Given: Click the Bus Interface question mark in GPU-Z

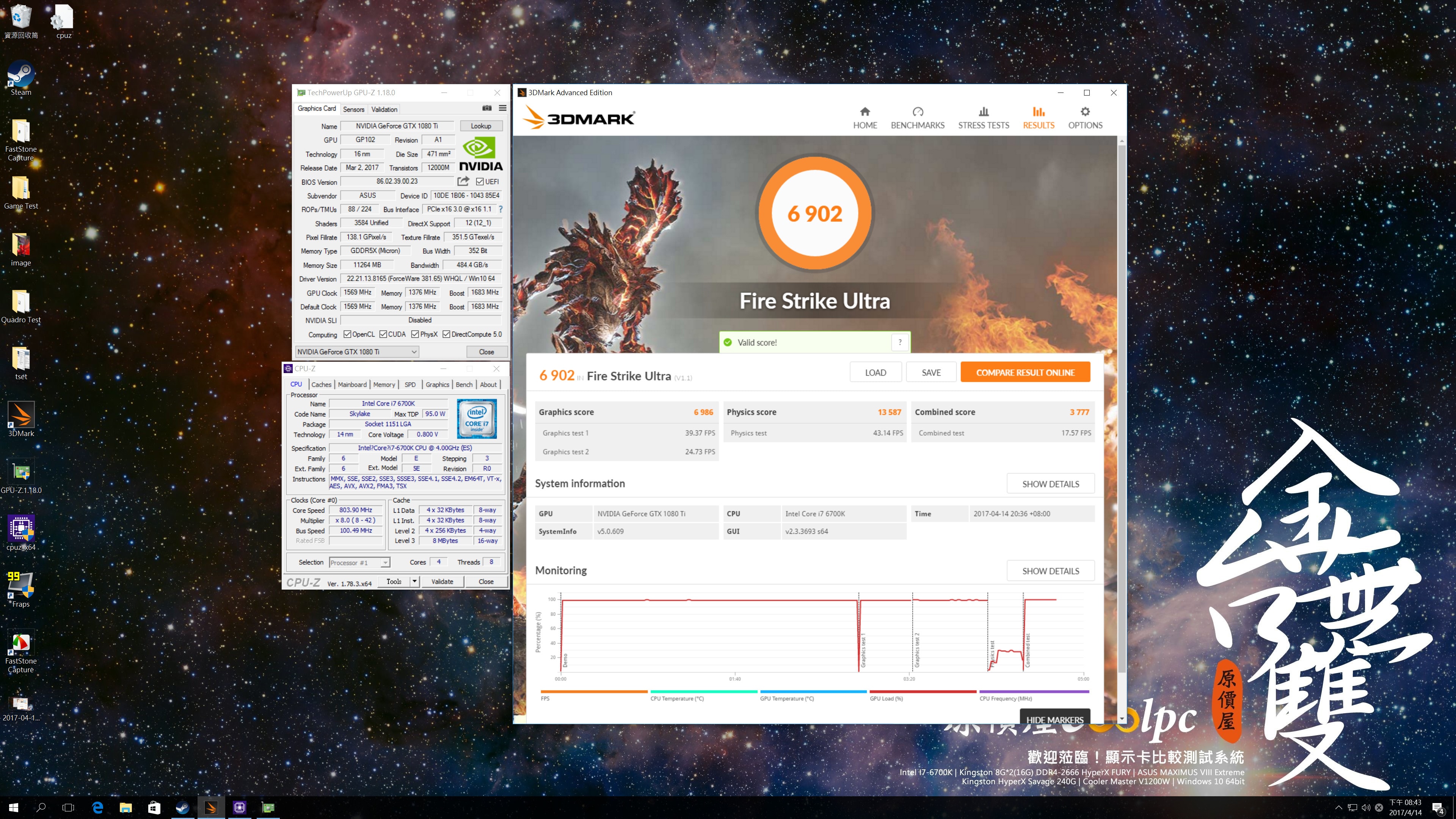Looking at the screenshot, I should pos(500,209).
